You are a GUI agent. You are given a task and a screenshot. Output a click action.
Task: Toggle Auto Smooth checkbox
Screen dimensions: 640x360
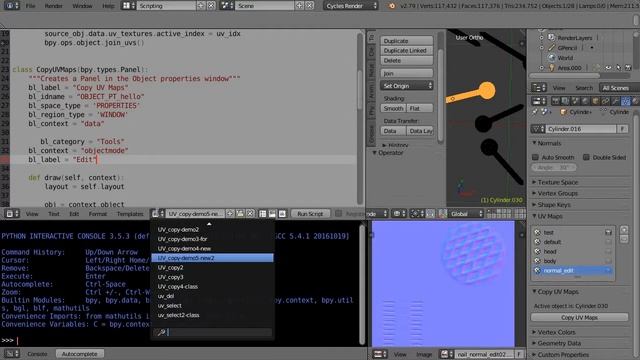click(x=536, y=157)
